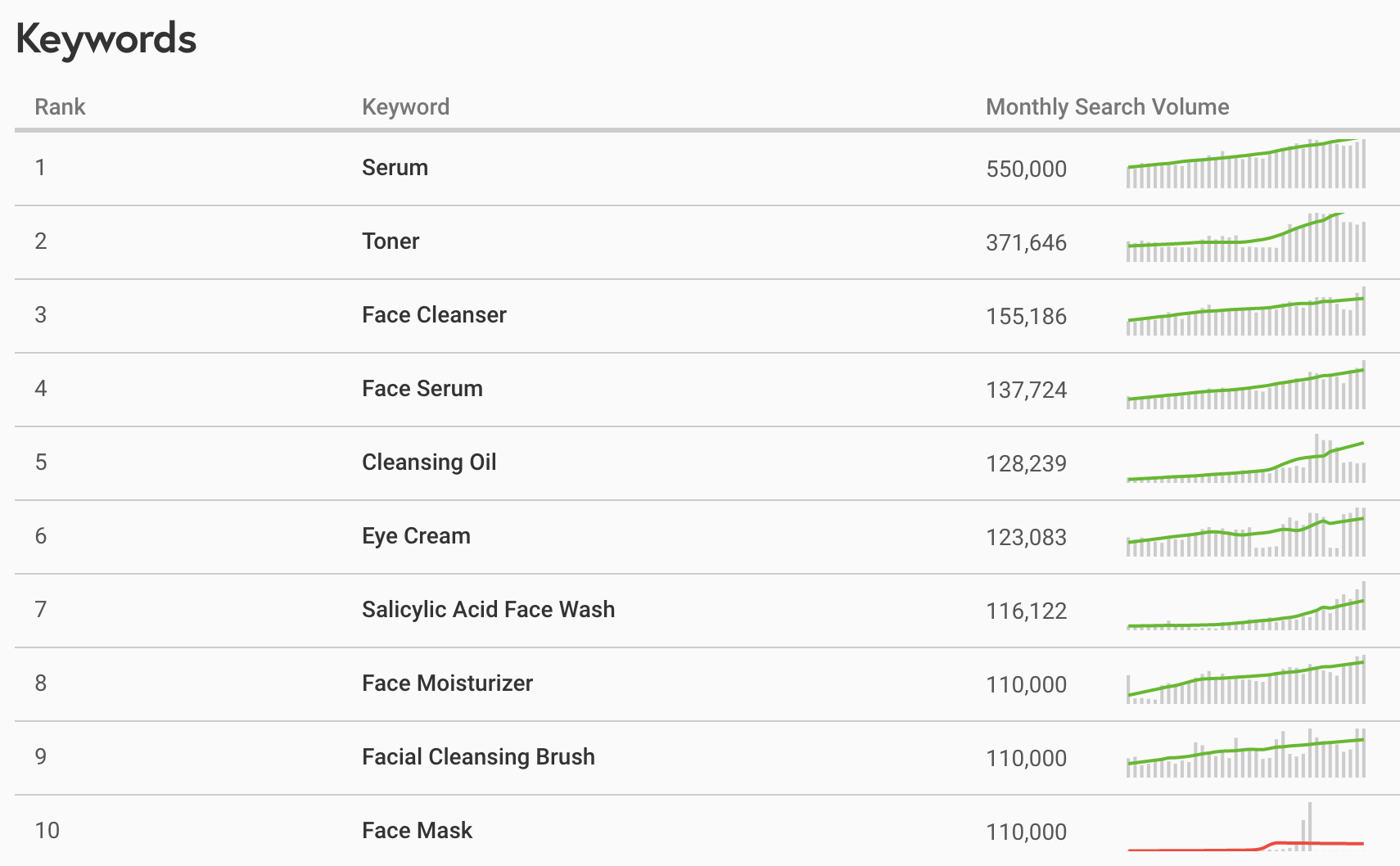This screenshot has width=1400, height=866.
Task: Select the Face Serum volume sparkline
Action: pyautogui.click(x=1246, y=385)
